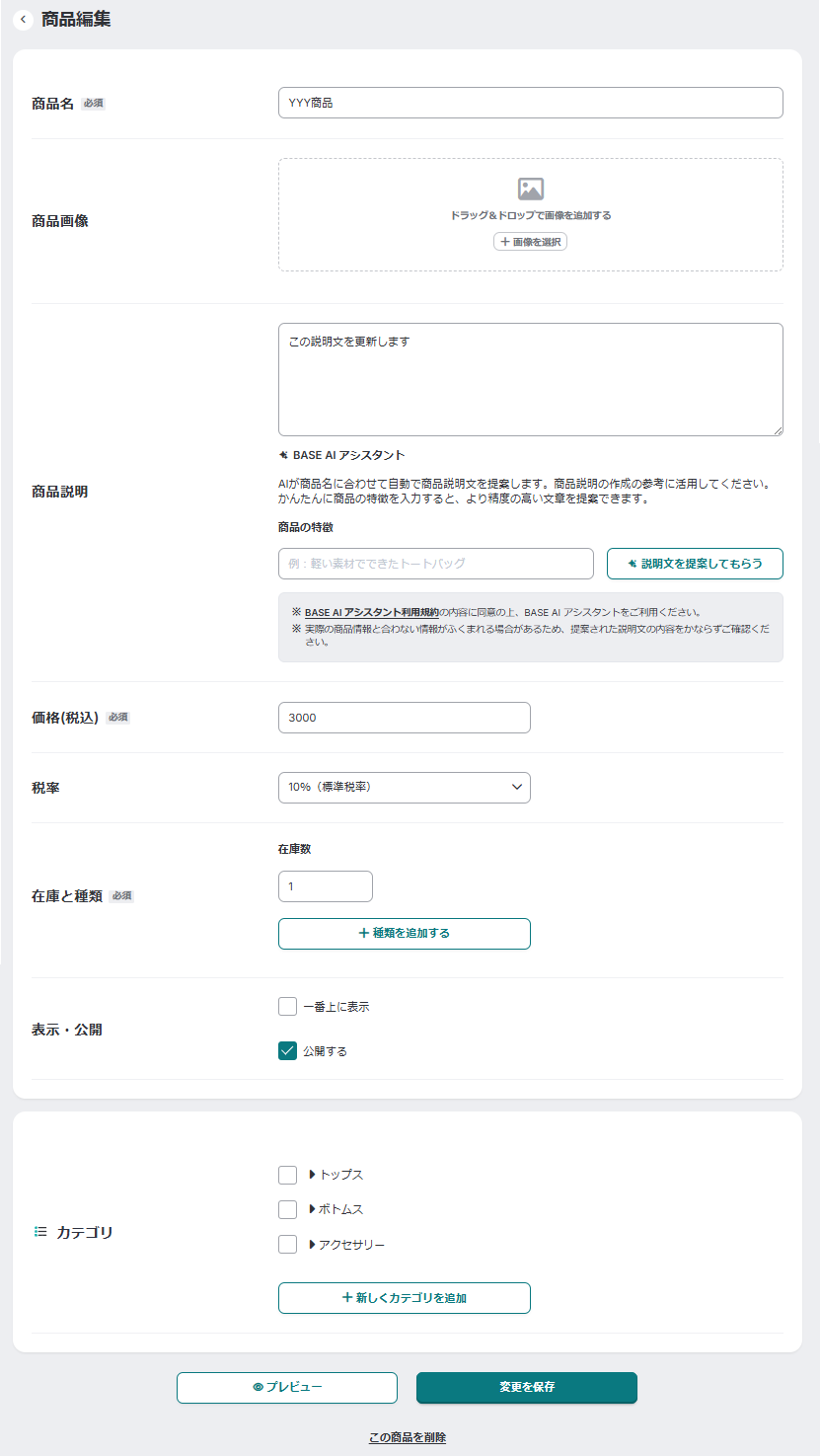Click the 価格(税込) input field
The height and width of the screenshot is (1456, 820).
pos(405,718)
